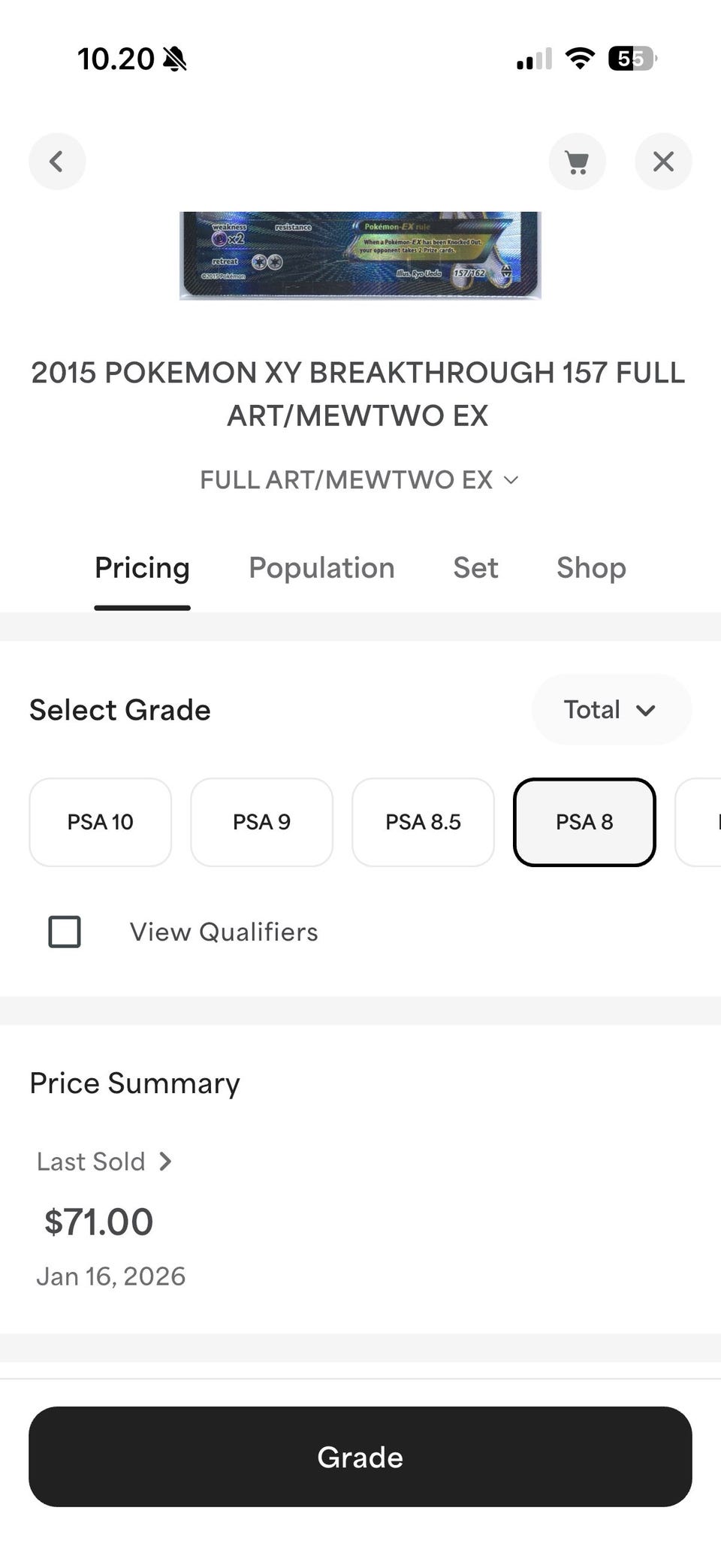Go to the Shop tab
This screenshot has width=721, height=1568.
click(591, 569)
